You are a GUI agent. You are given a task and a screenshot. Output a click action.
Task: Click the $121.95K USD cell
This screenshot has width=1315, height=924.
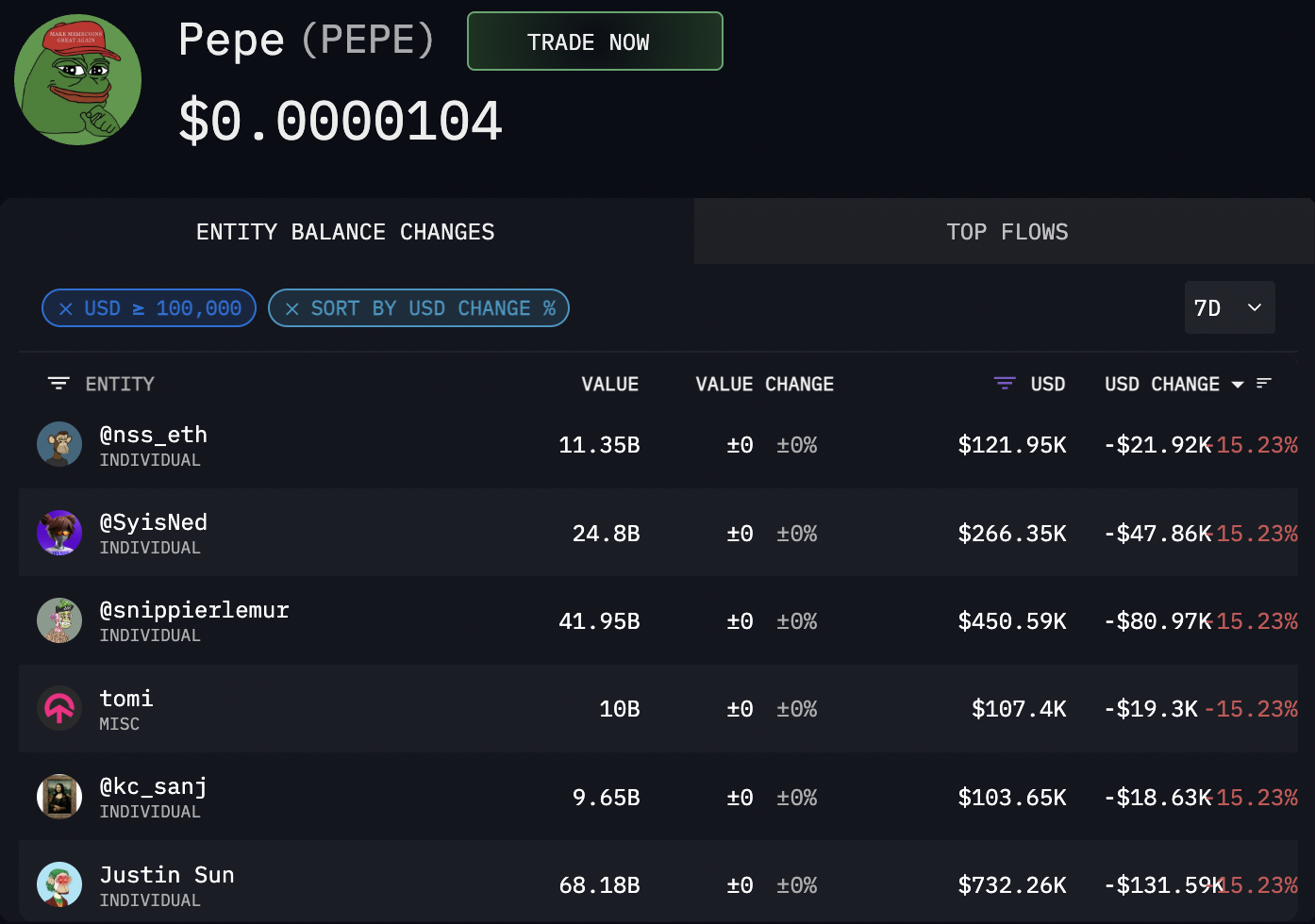[x=1012, y=445]
